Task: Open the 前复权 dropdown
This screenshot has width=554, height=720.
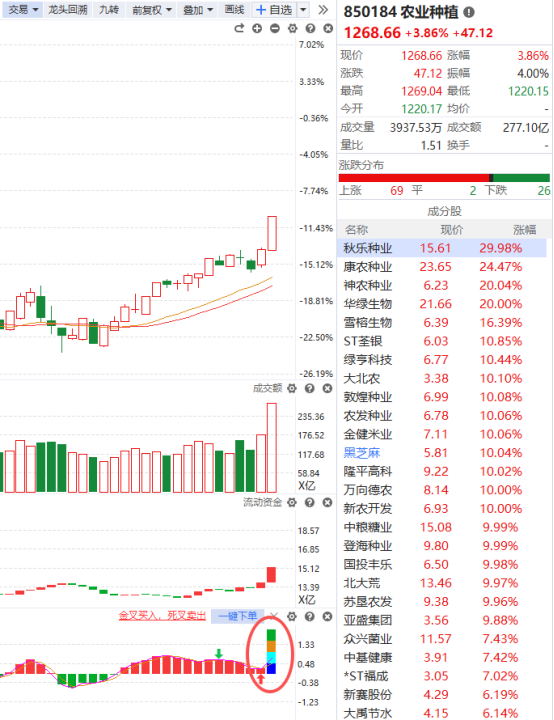Action: tap(152, 9)
